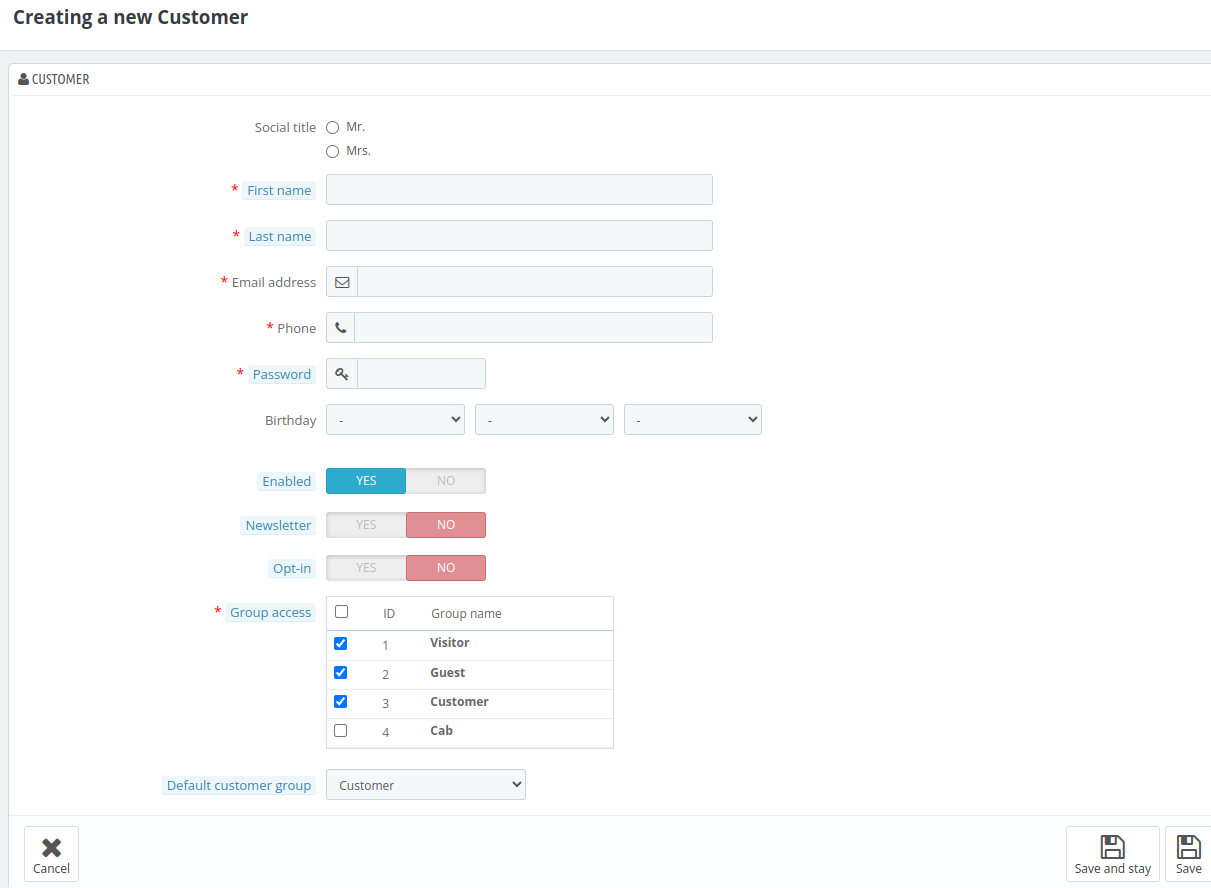Click into the Last name text box

tap(519, 236)
